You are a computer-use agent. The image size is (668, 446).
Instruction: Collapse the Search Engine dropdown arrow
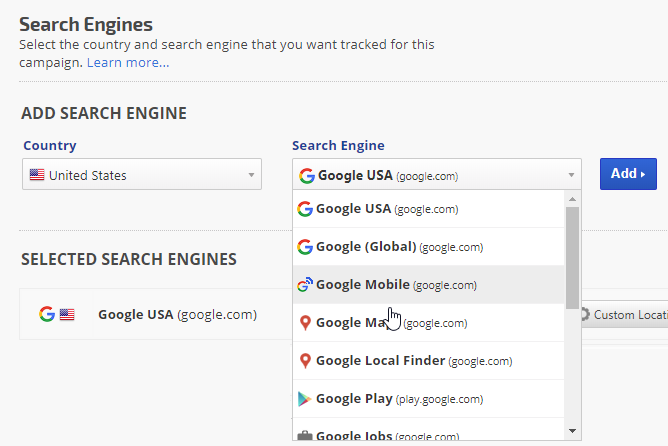click(x=571, y=175)
